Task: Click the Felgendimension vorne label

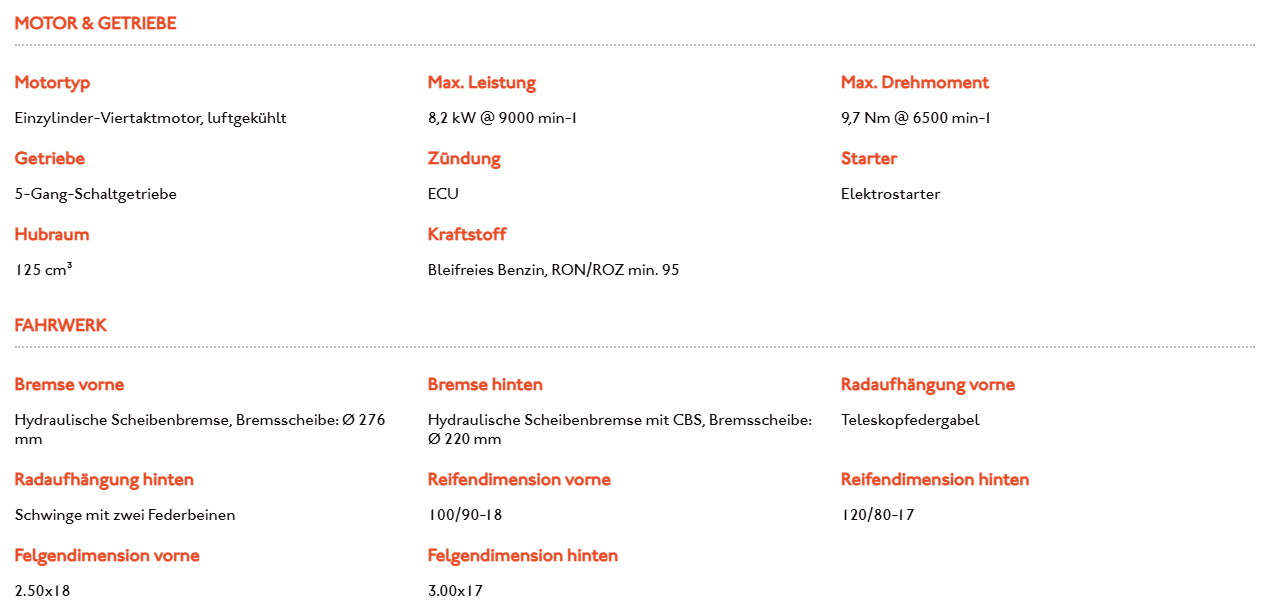Action: (x=107, y=555)
